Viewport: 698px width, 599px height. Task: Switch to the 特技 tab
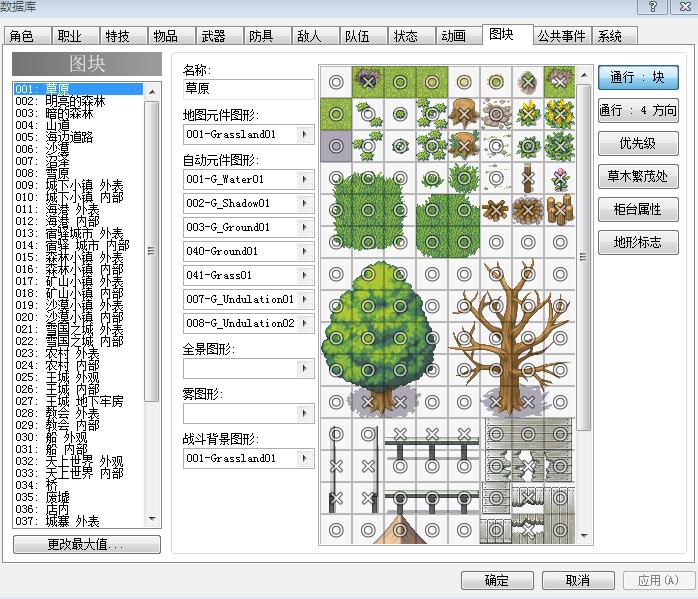pos(123,36)
